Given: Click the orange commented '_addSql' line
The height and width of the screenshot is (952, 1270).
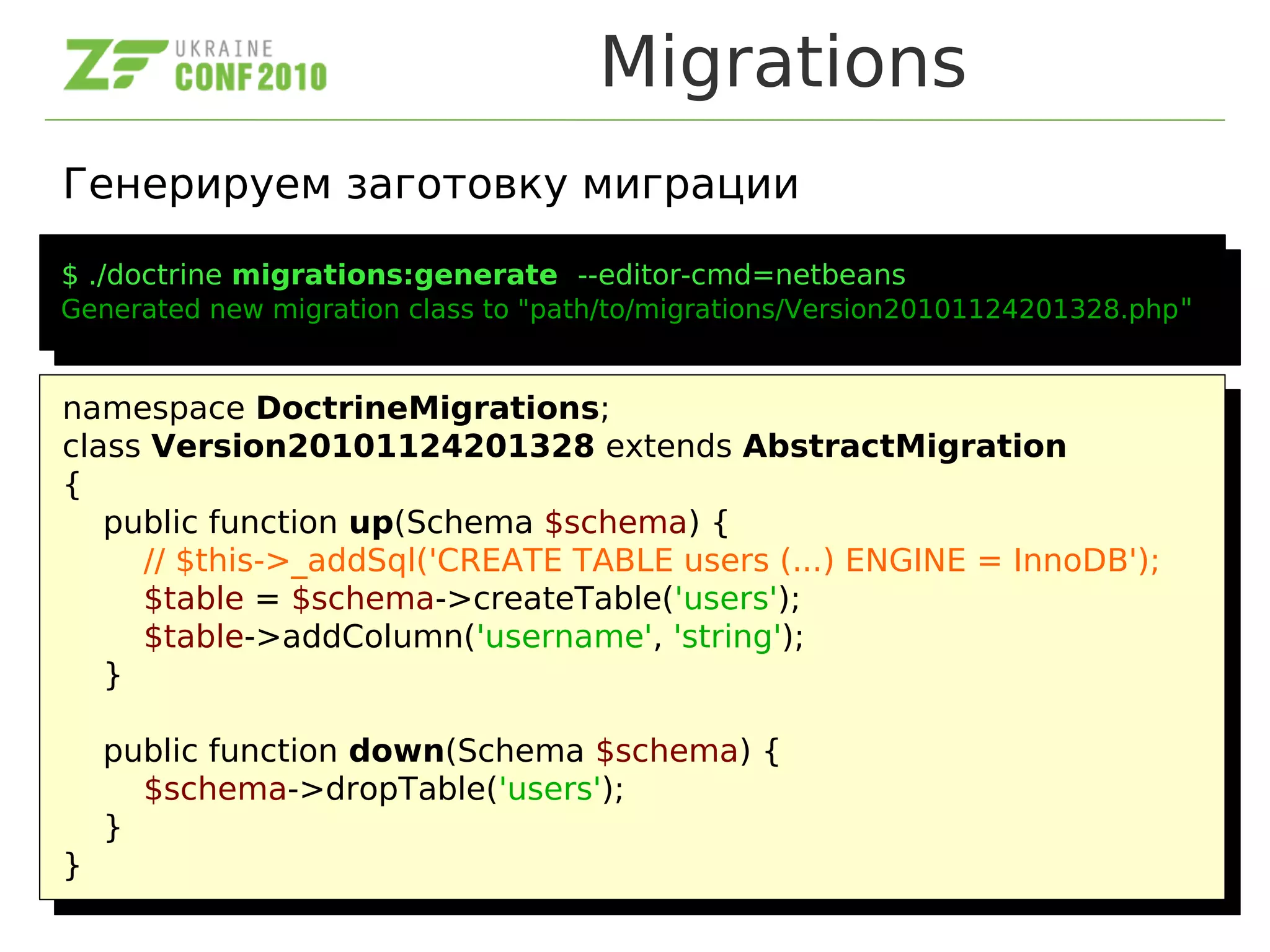Looking at the screenshot, I should (x=651, y=561).
